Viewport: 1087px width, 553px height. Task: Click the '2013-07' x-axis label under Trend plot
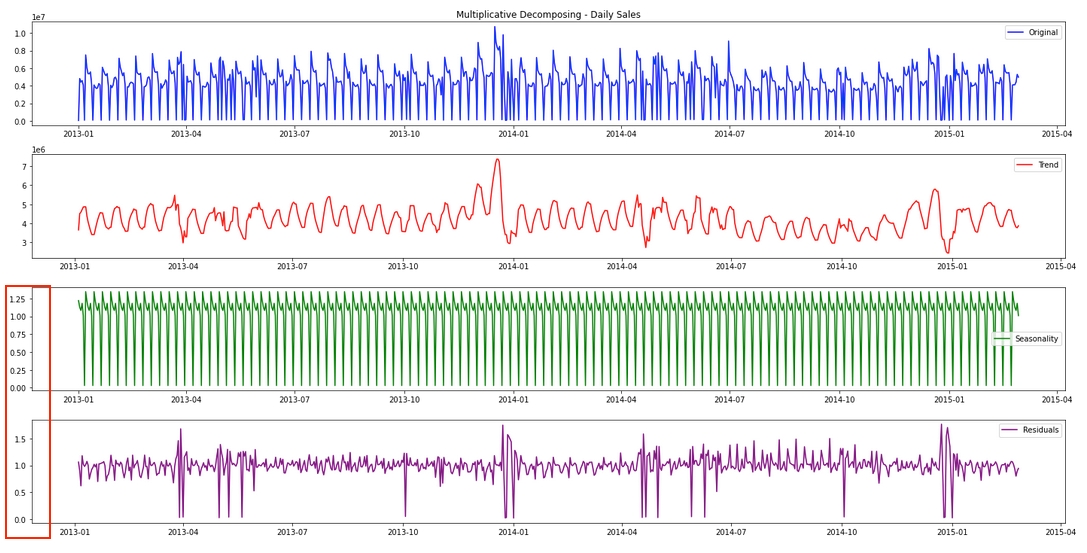[294, 267]
